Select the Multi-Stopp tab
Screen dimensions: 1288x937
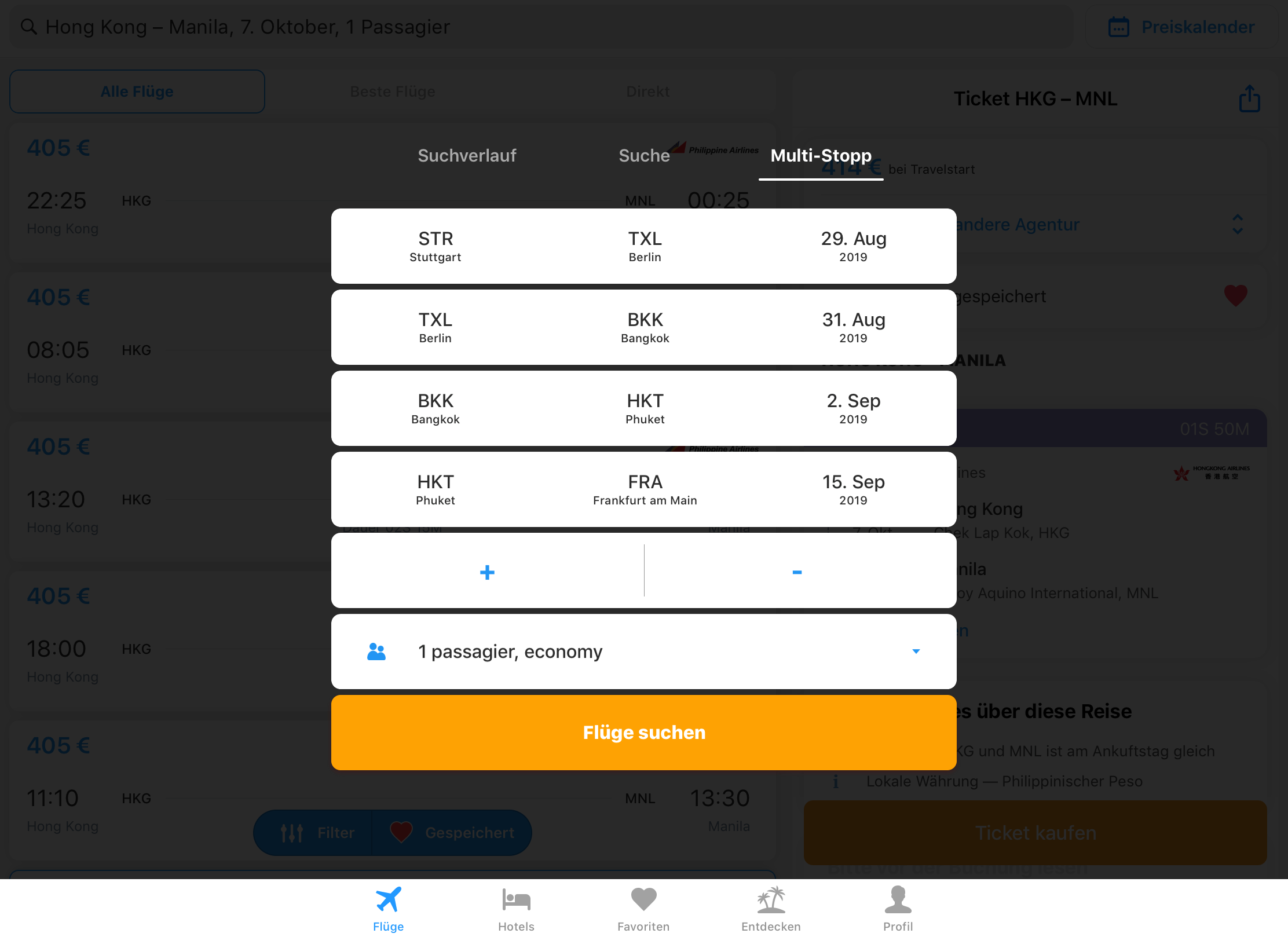821,156
